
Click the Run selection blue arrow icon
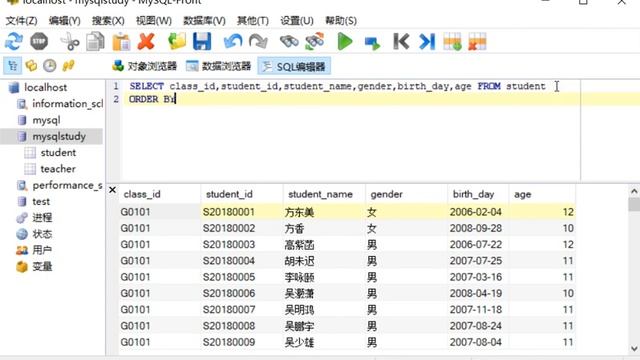[x=372, y=42]
